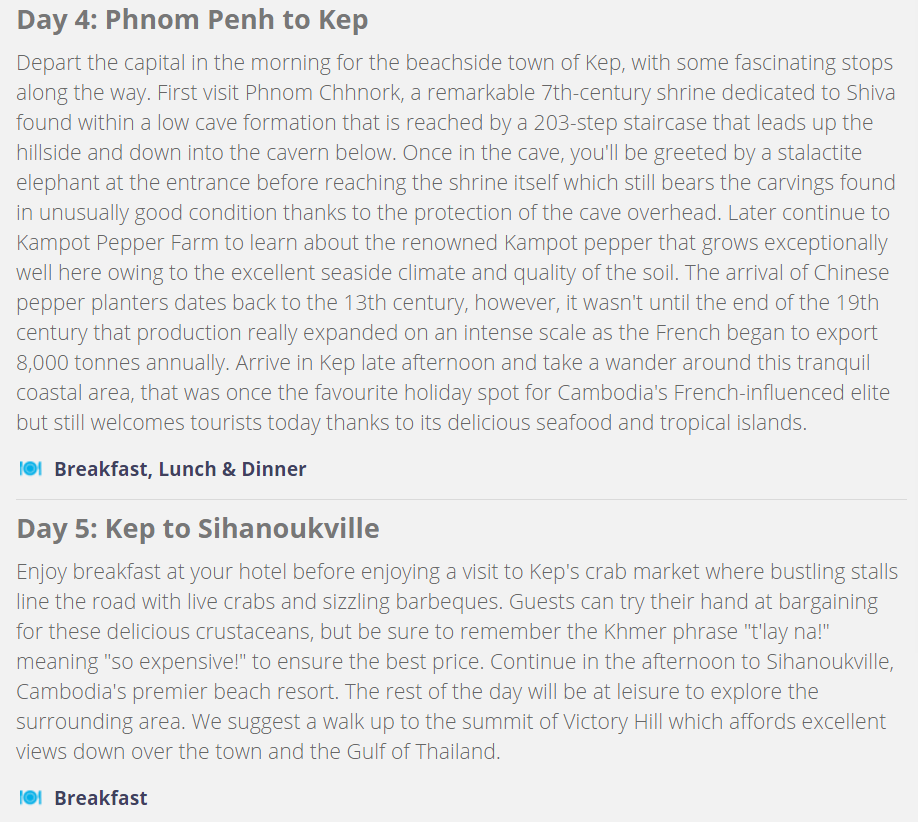Click the words Victory Hill in Day 5
The image size is (918, 822).
tap(612, 722)
